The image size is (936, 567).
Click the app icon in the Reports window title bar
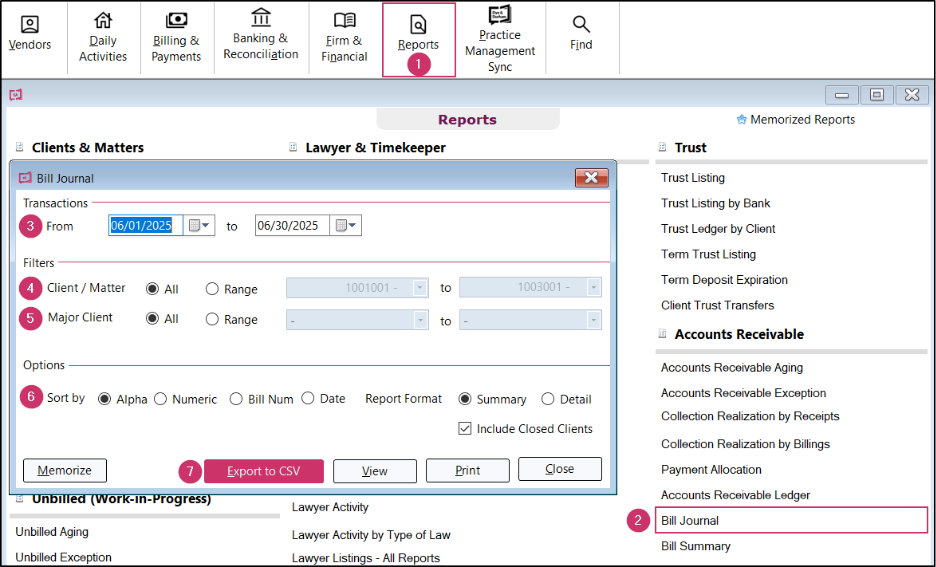point(16,94)
